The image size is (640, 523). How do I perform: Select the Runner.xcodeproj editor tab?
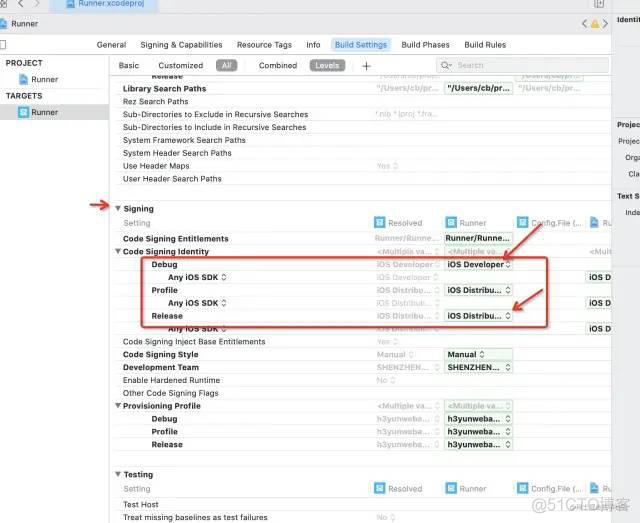pos(104,4)
